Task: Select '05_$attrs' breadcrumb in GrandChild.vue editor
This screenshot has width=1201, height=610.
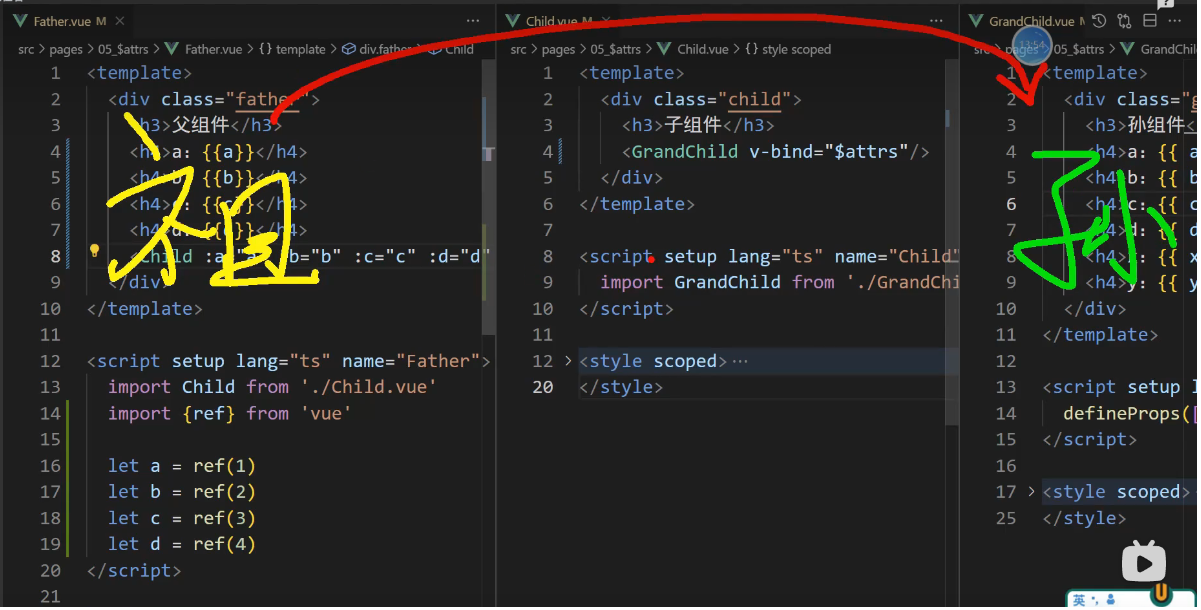Action: coord(1079,49)
